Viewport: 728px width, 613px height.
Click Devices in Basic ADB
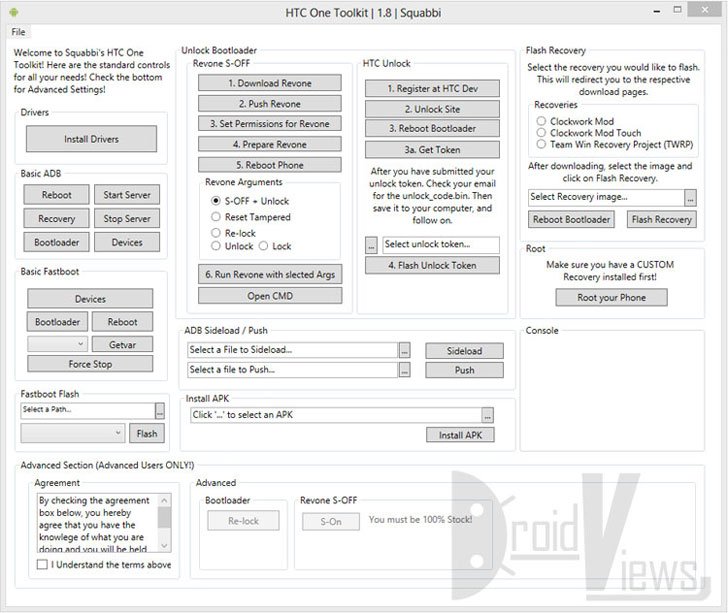(x=127, y=242)
